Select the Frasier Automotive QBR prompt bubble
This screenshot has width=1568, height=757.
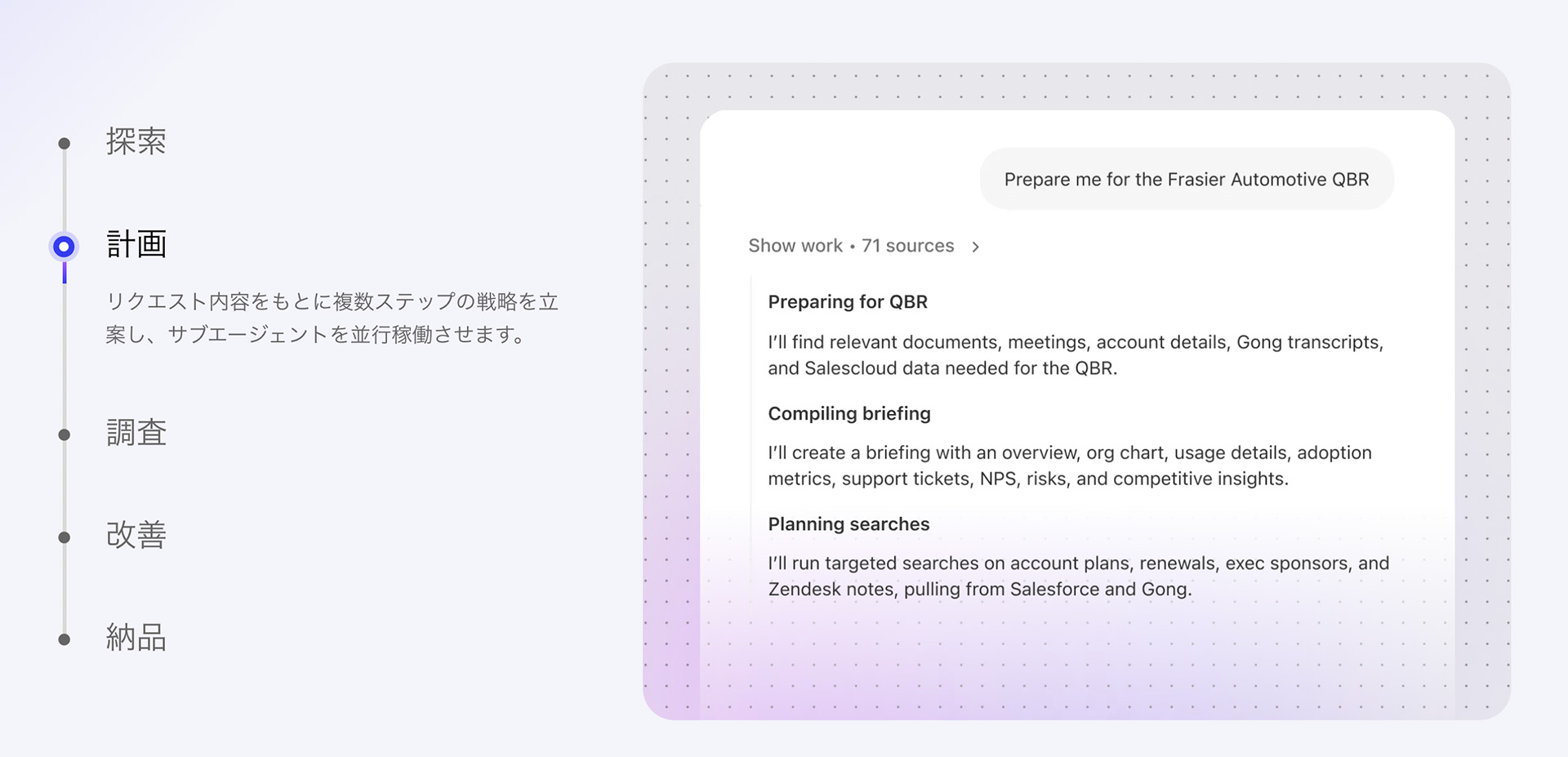tap(1186, 179)
